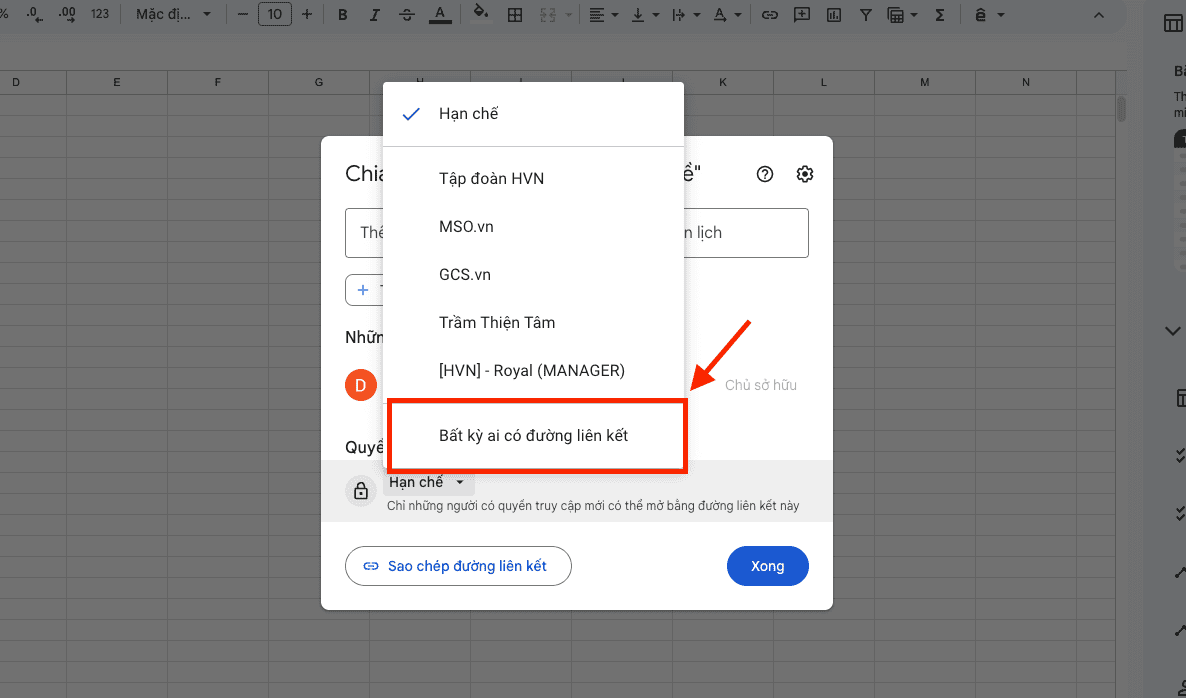Open the font family dropdown
The image size is (1186, 698).
(174, 15)
